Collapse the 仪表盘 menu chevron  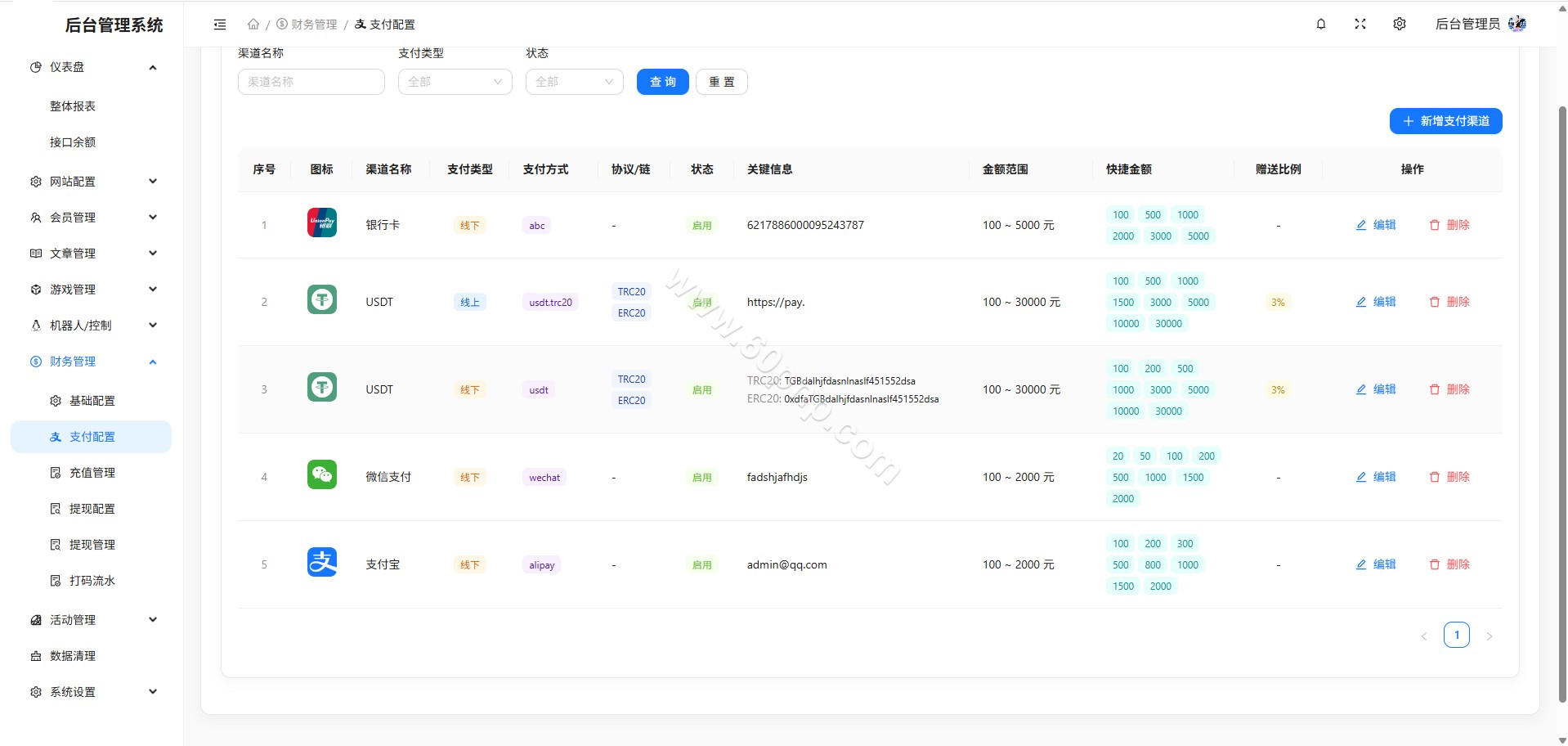(x=153, y=67)
